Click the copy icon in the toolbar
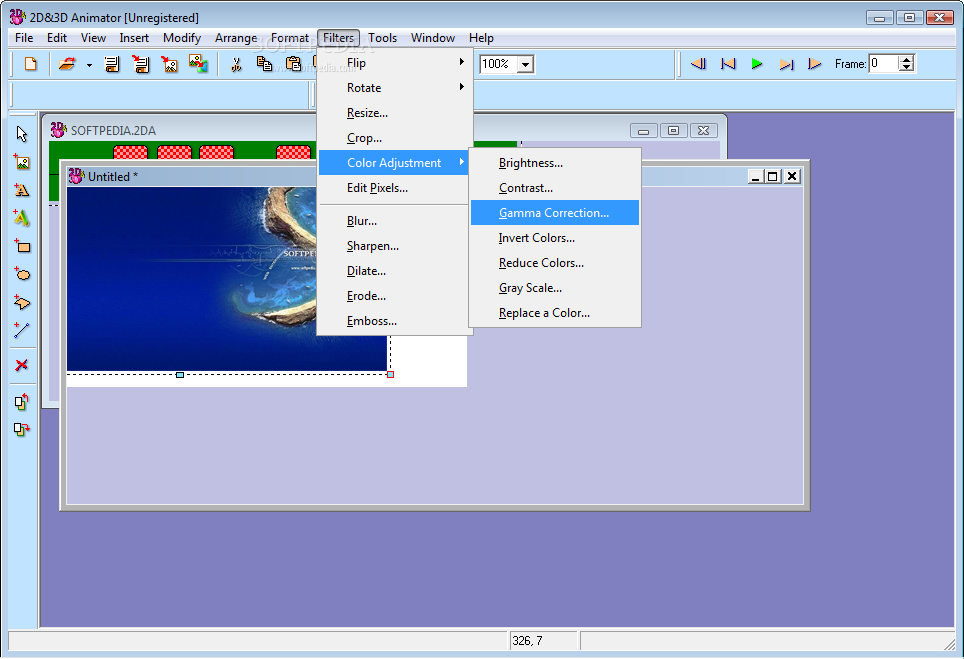Screen dimensions: 964x659 click(264, 64)
